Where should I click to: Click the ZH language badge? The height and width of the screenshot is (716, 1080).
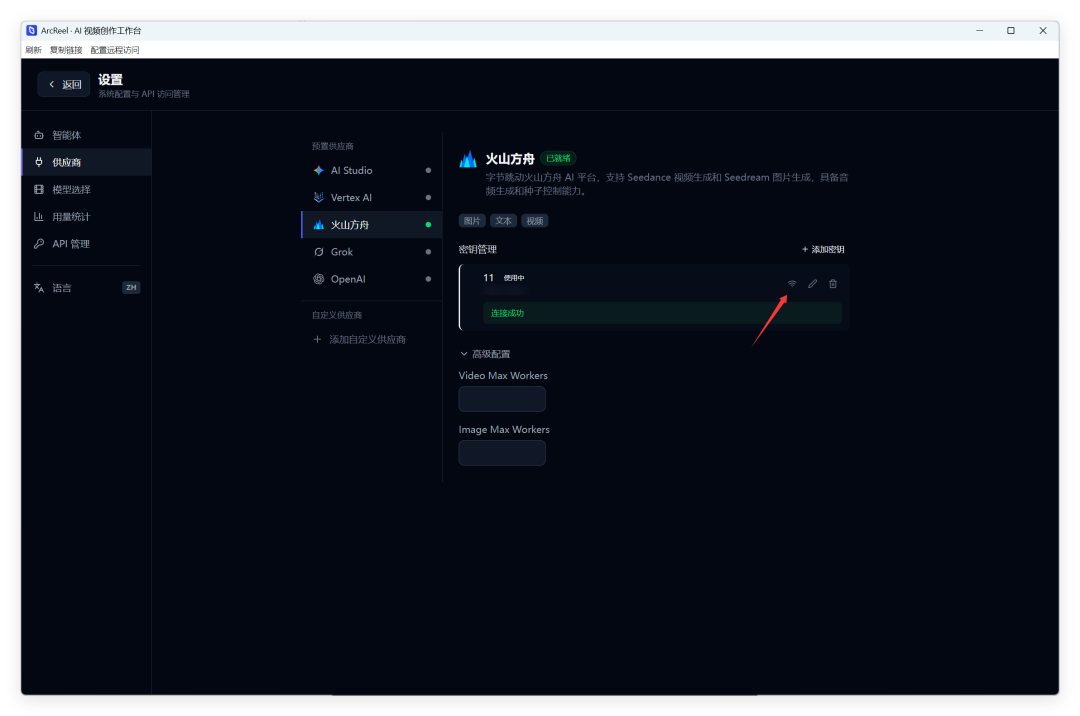click(131, 288)
